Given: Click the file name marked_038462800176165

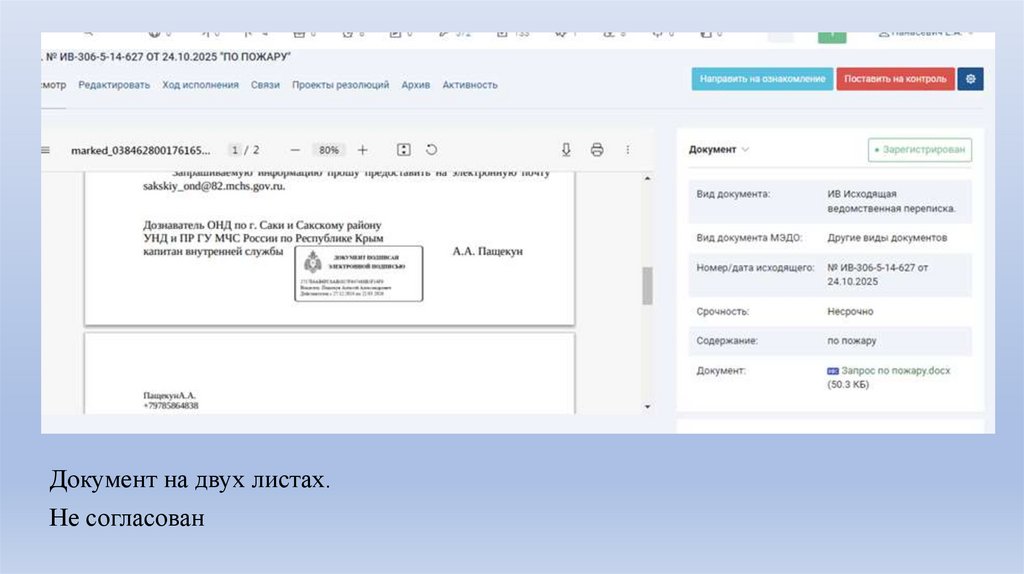Looking at the screenshot, I should 141,151.
